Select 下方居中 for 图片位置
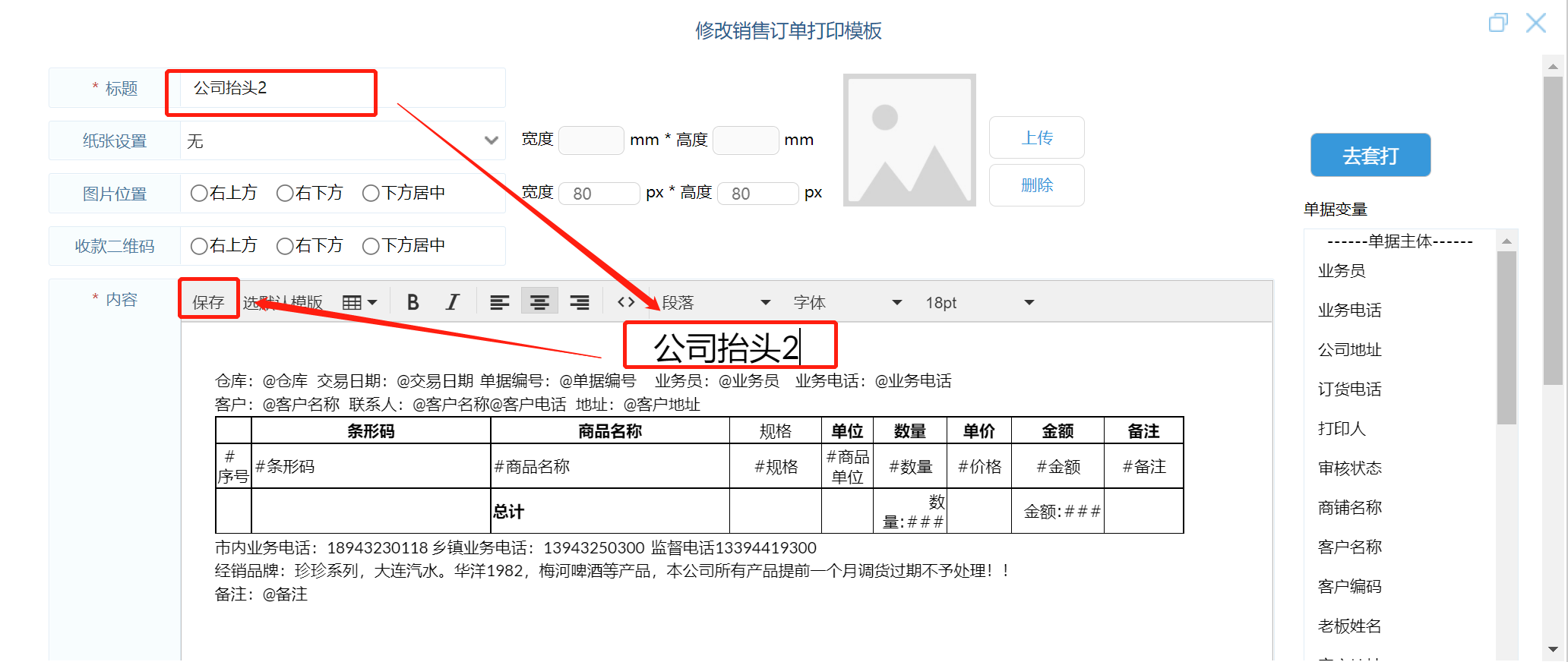This screenshot has width=1568, height=662. click(371, 194)
